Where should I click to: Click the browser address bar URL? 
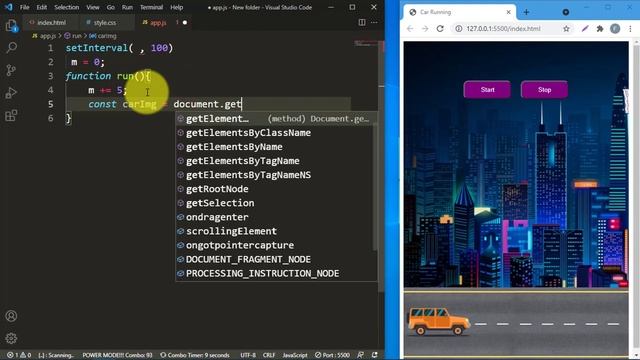click(503, 29)
